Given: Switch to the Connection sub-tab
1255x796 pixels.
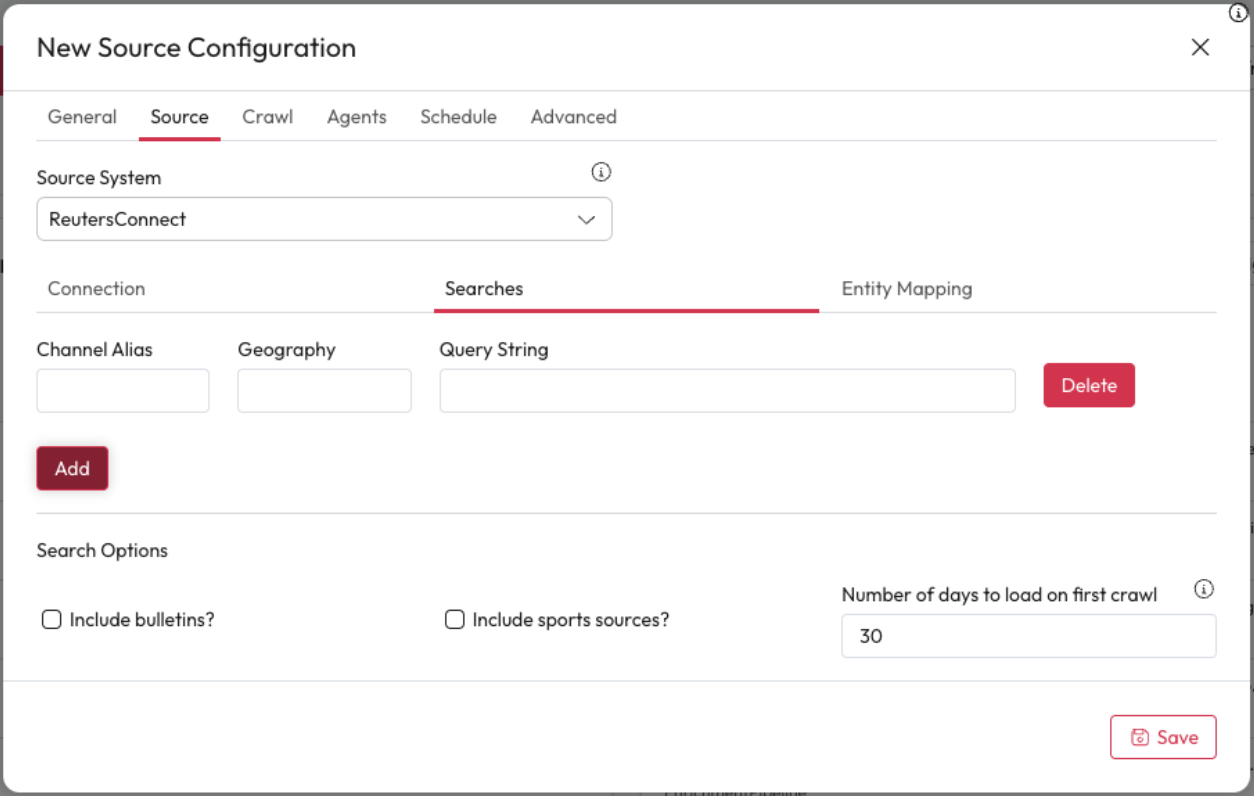Looking at the screenshot, I should pos(97,289).
